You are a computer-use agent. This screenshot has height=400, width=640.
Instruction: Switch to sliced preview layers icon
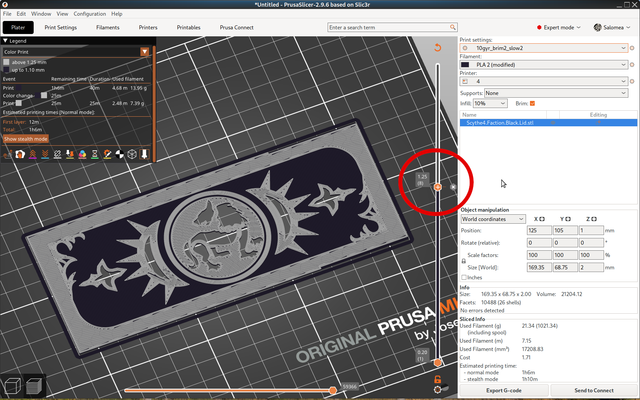click(33, 386)
